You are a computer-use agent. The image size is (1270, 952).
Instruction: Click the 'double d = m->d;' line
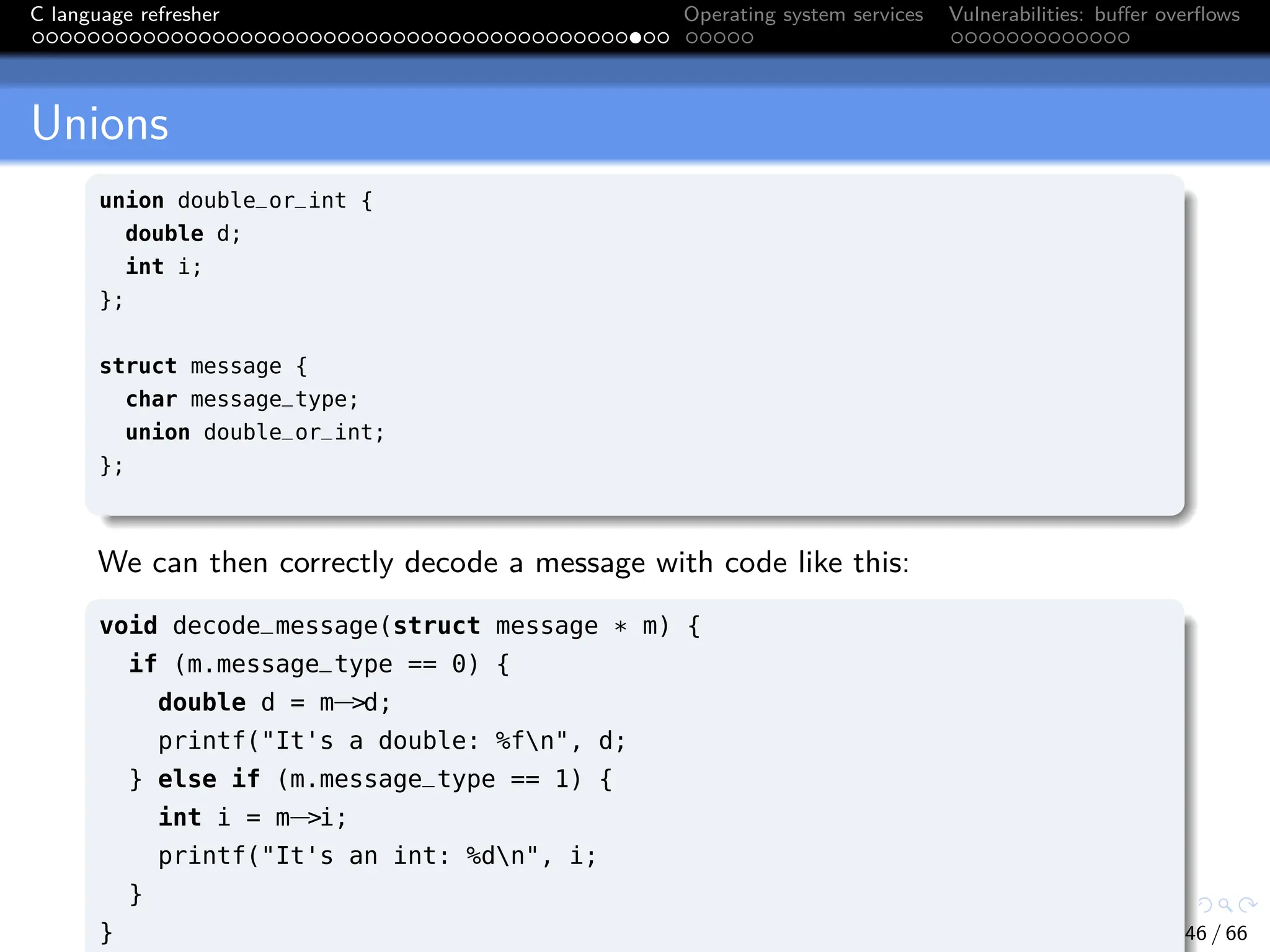pos(275,703)
